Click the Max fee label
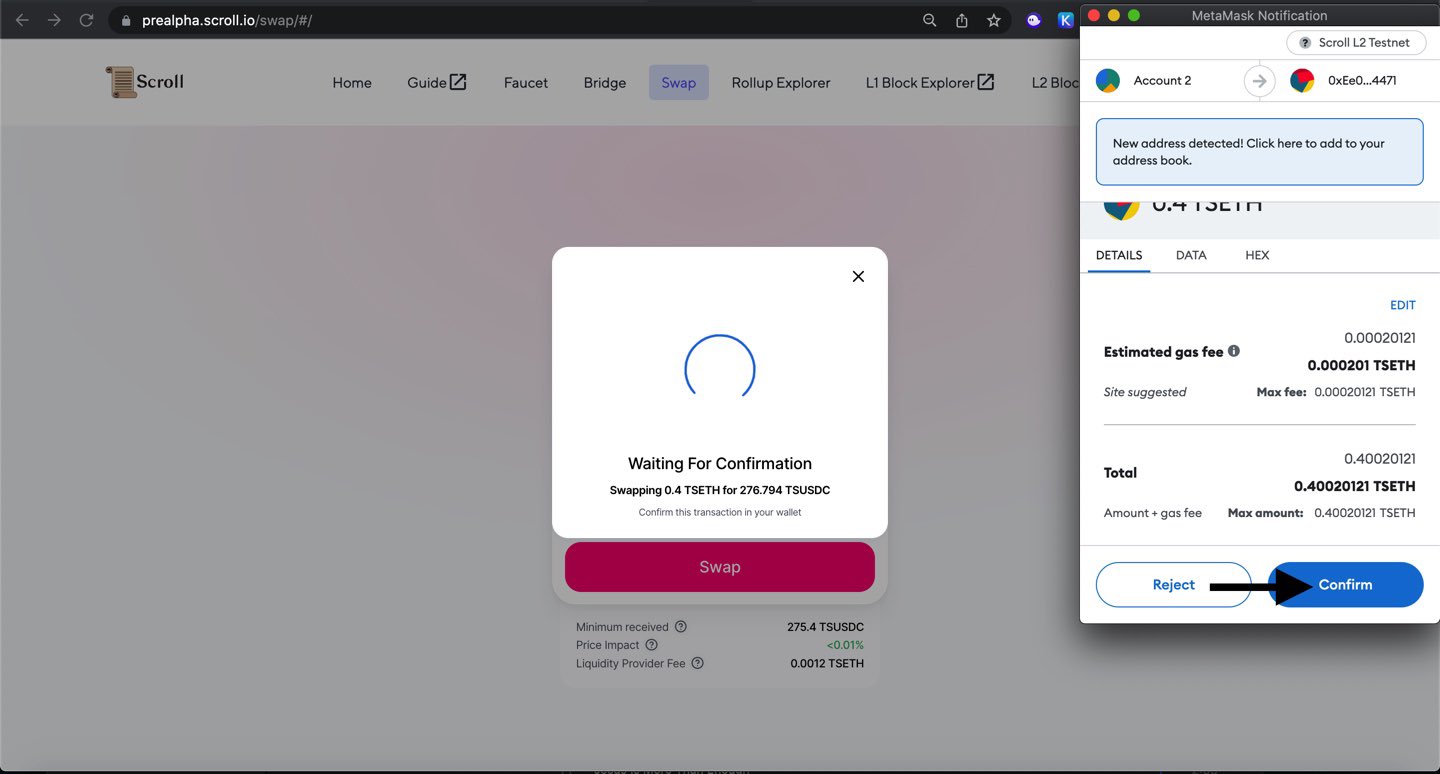The height and width of the screenshot is (774, 1440). pos(1282,392)
